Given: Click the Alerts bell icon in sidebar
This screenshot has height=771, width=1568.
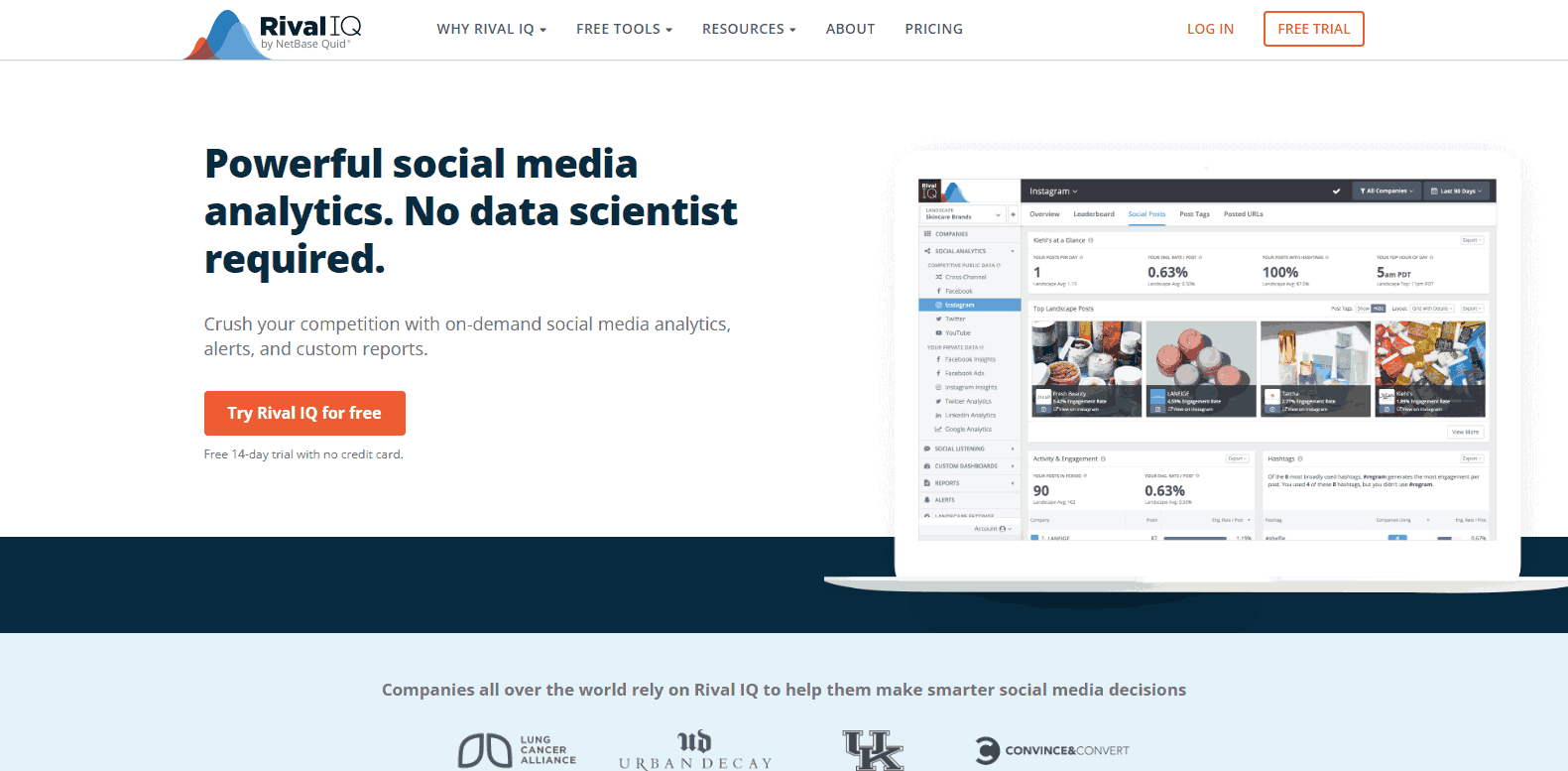Looking at the screenshot, I should click(x=927, y=500).
